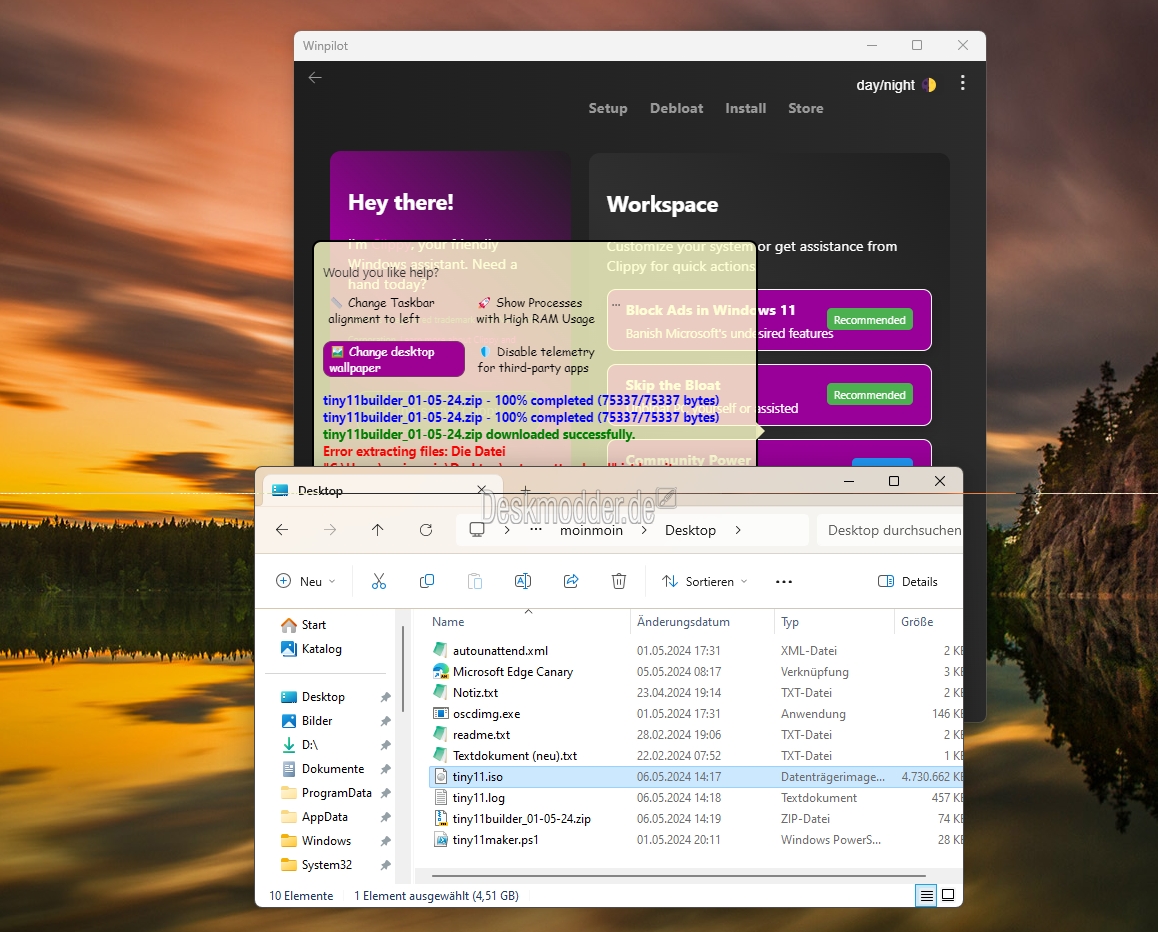Open more Explorer commands via three dots
The image size is (1158, 932).
[x=784, y=582]
